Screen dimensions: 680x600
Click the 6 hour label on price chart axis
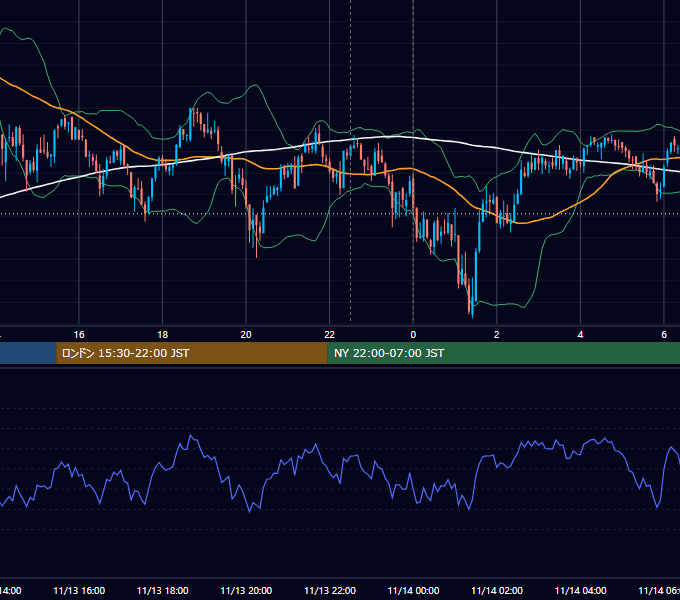click(664, 335)
